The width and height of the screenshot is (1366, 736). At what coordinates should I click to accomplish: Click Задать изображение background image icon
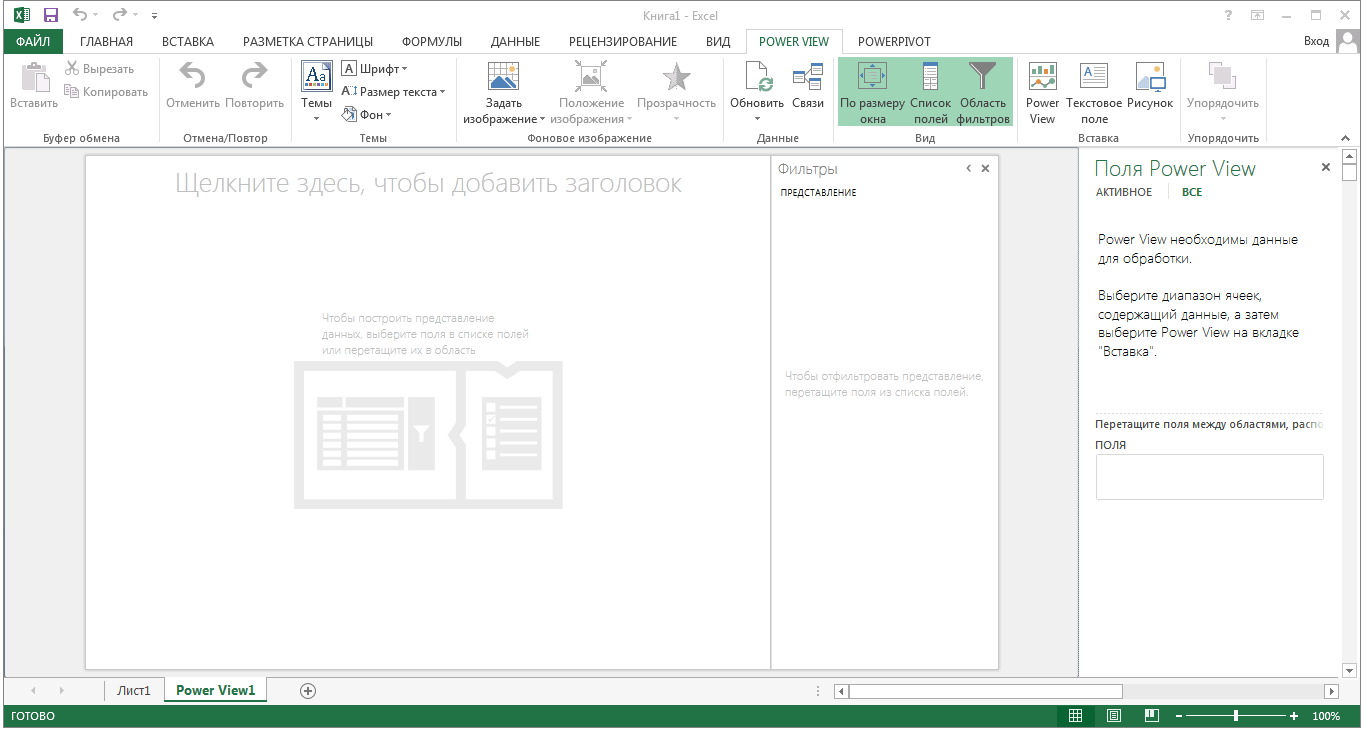coord(503,77)
